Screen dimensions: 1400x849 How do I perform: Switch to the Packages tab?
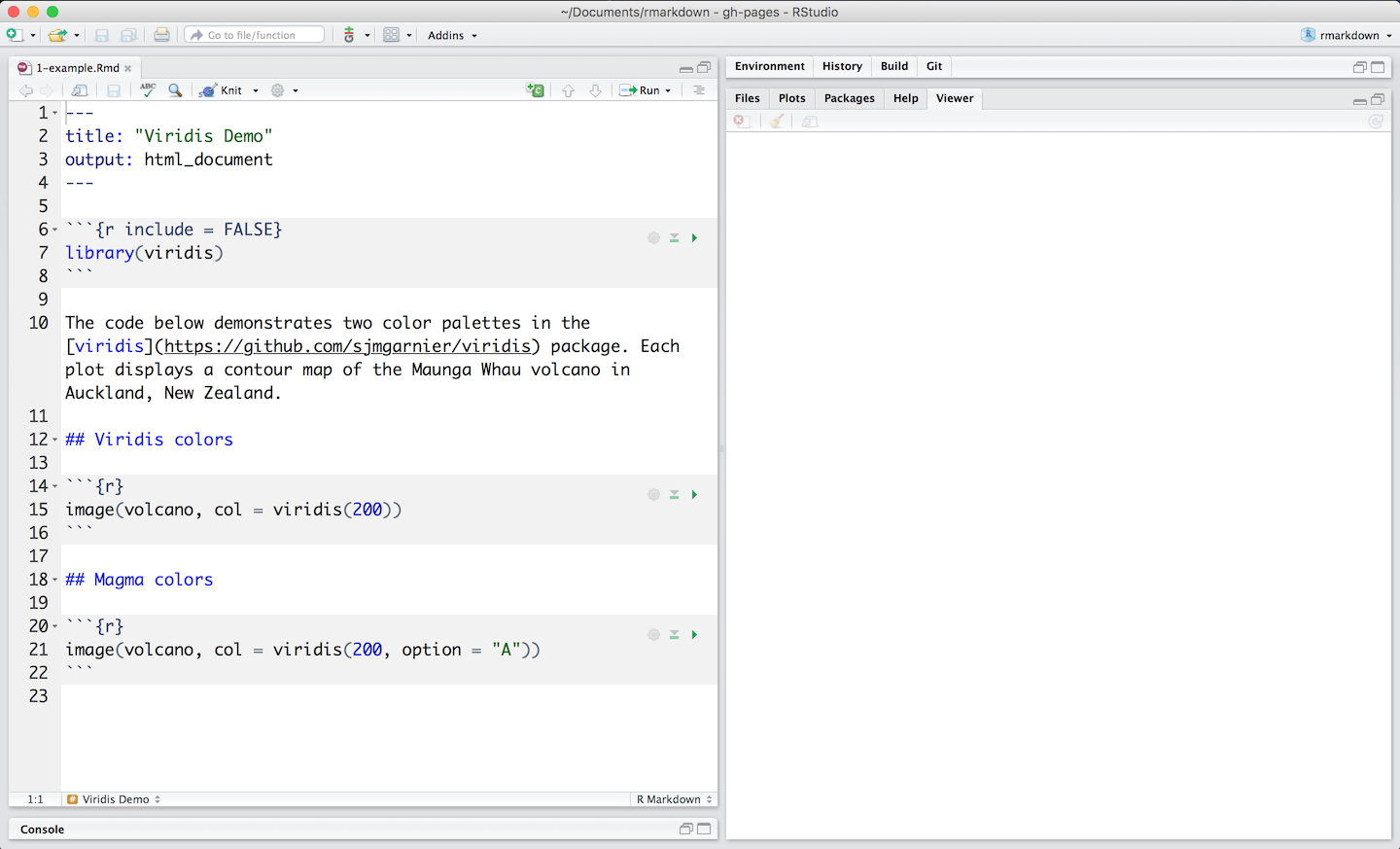click(849, 98)
